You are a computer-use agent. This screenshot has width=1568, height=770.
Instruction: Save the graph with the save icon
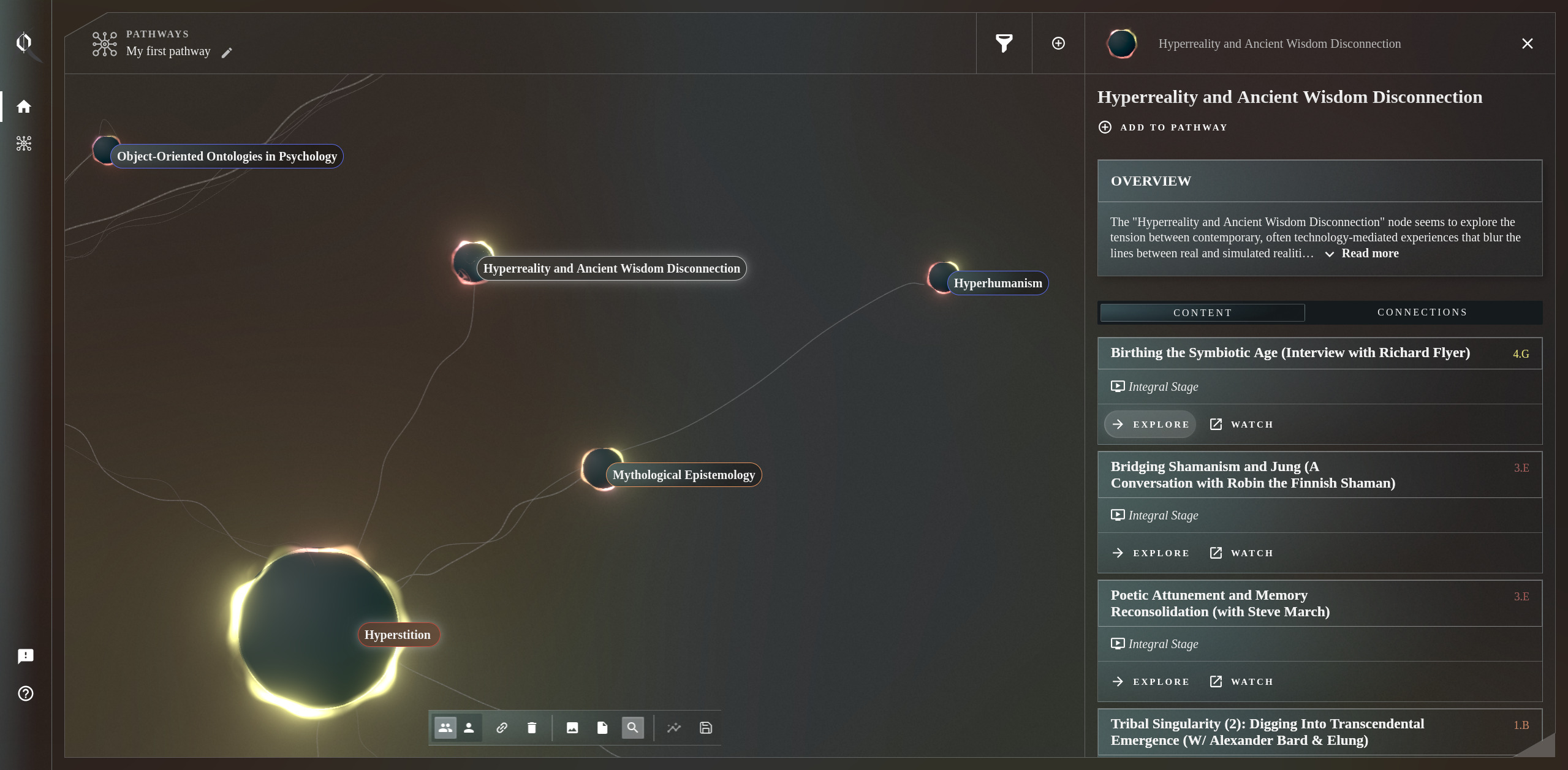[x=704, y=728]
